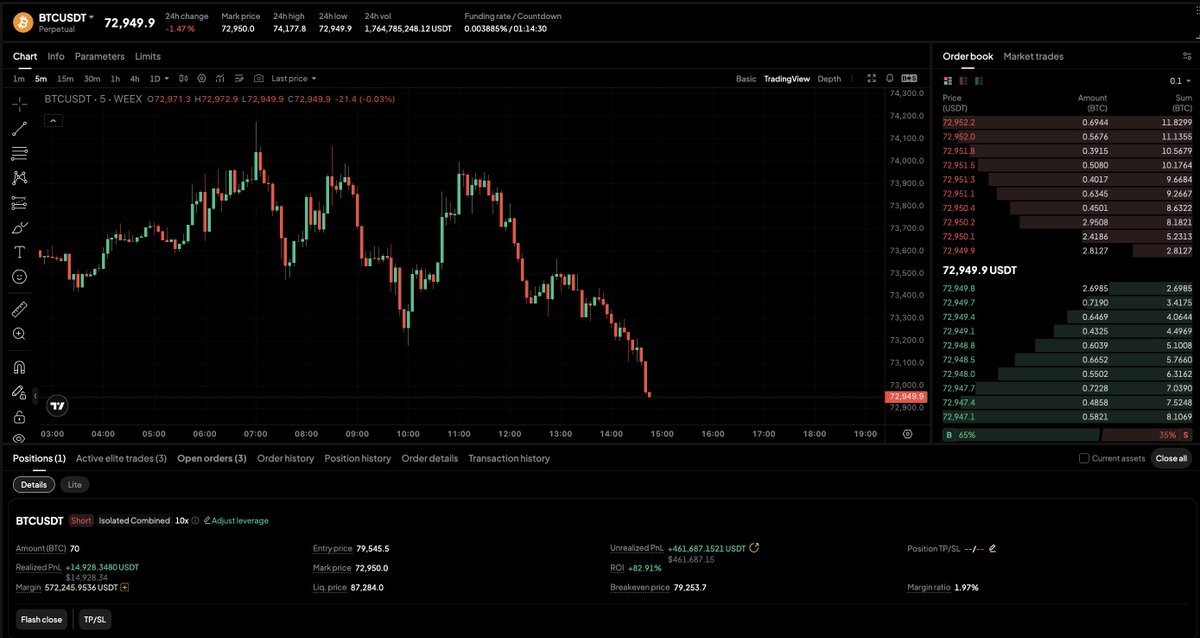Image resolution: width=1200 pixels, height=638 pixels.
Task: Switch to the Limits tab
Action: 148,56
